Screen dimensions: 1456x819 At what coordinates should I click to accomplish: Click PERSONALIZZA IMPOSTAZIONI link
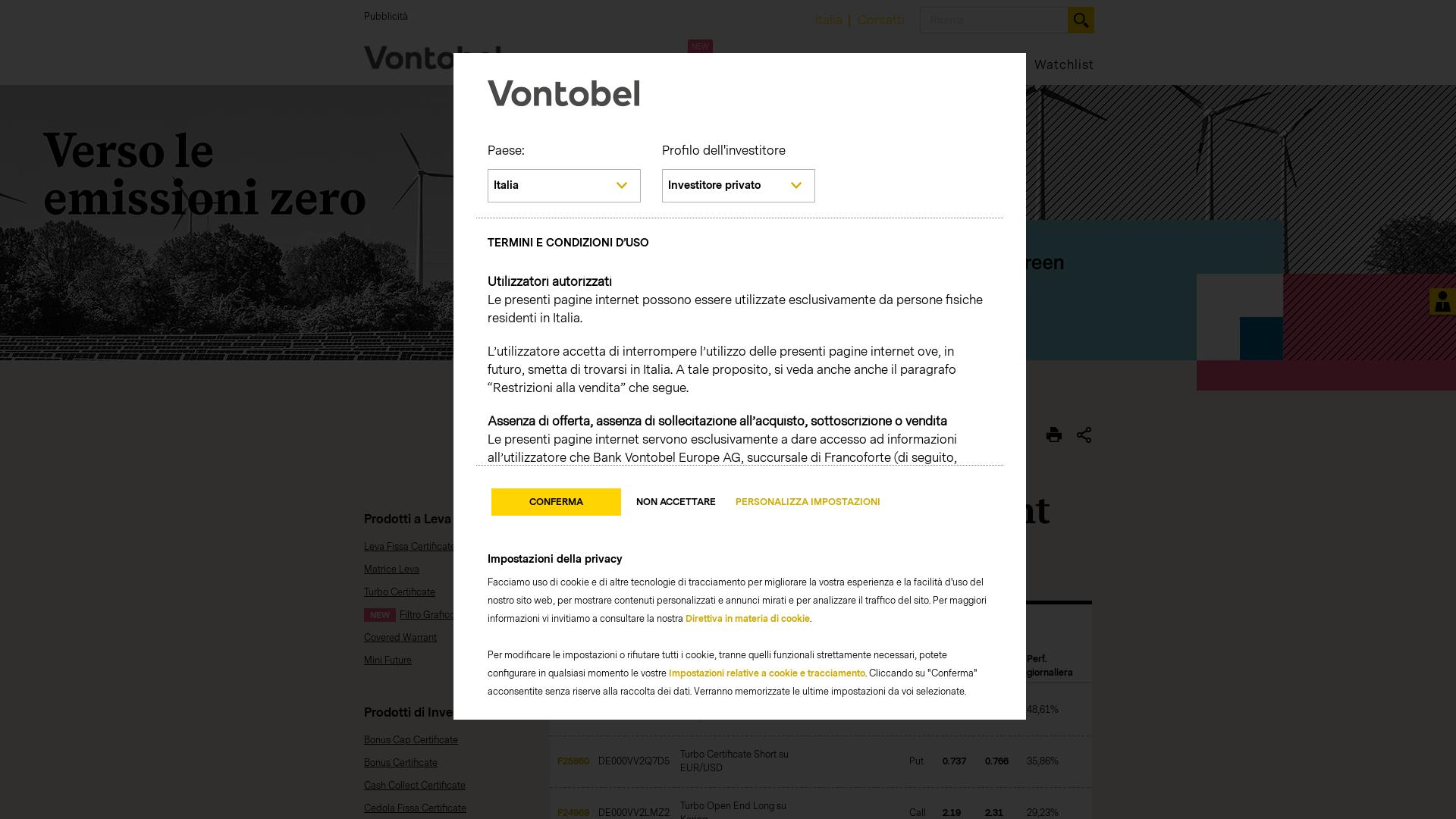point(808,501)
